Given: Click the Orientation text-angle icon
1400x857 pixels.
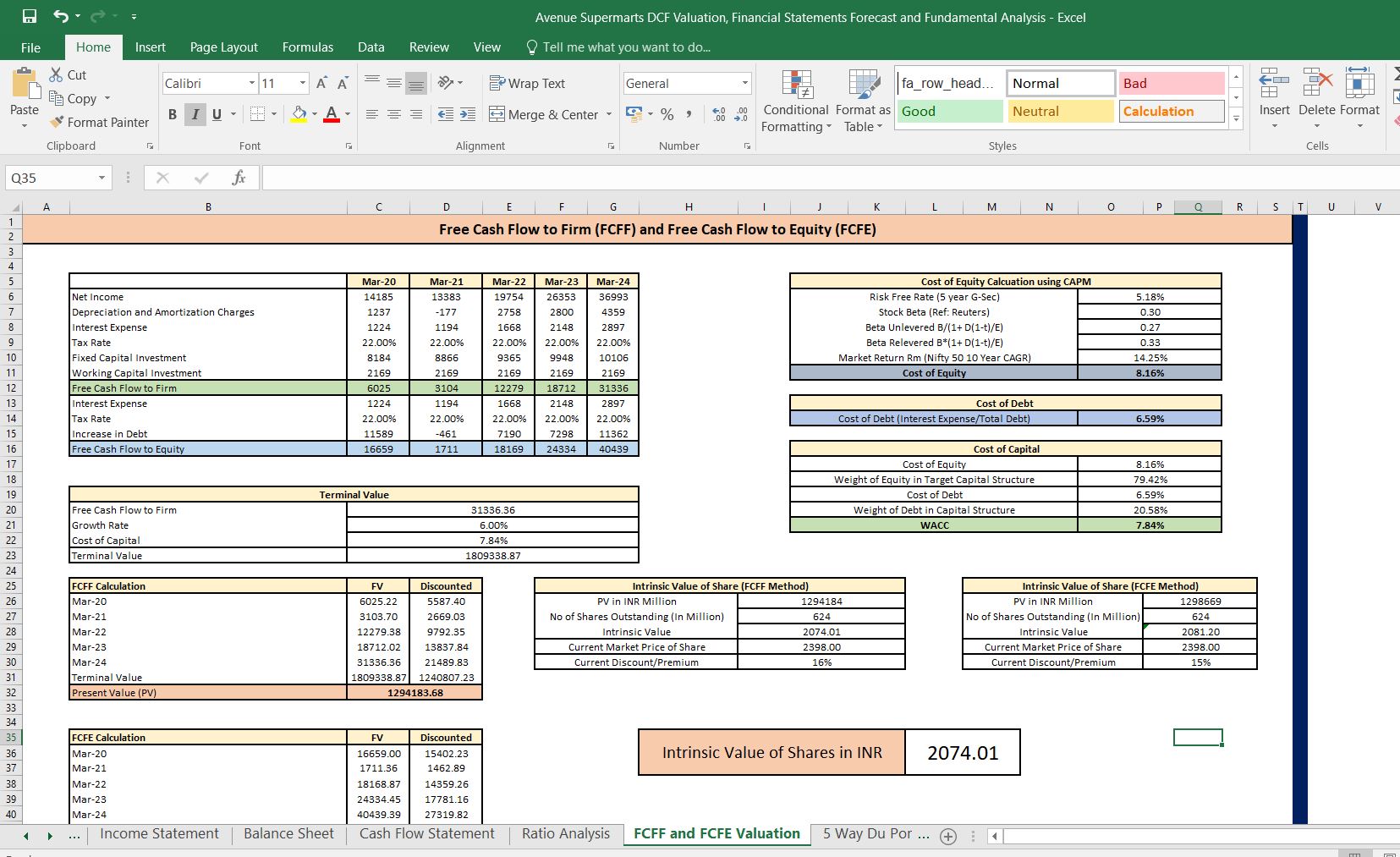Looking at the screenshot, I should tap(445, 83).
